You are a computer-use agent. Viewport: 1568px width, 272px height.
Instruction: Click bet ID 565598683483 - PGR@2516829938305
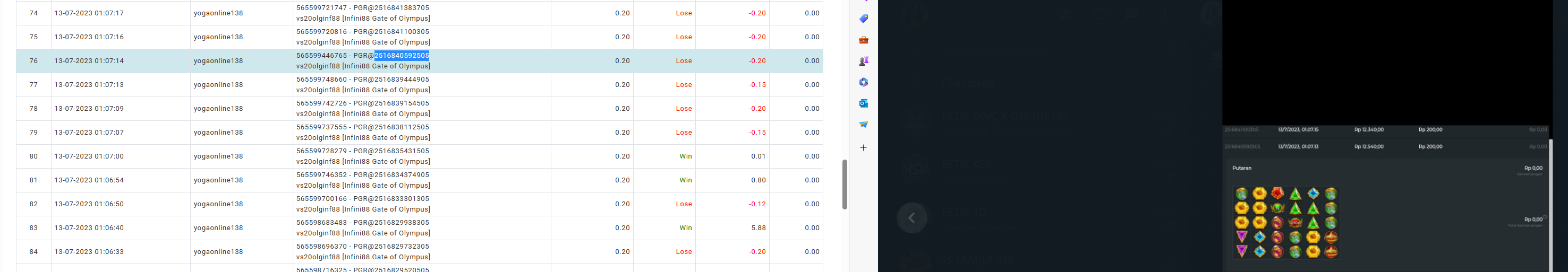[x=363, y=223]
